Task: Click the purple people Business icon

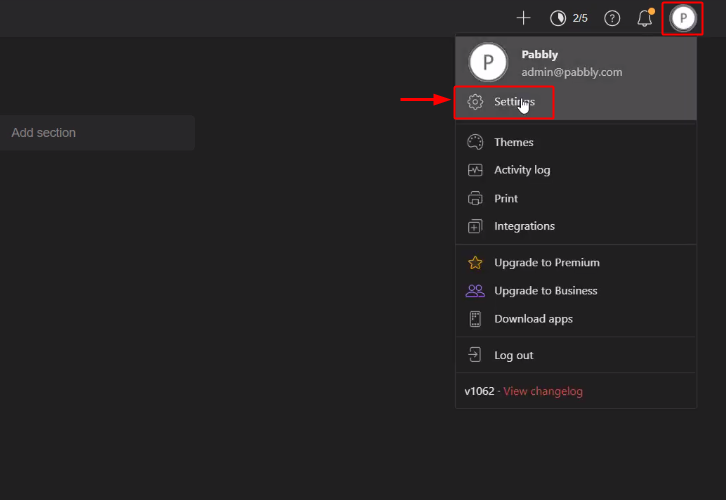Action: [x=475, y=291]
